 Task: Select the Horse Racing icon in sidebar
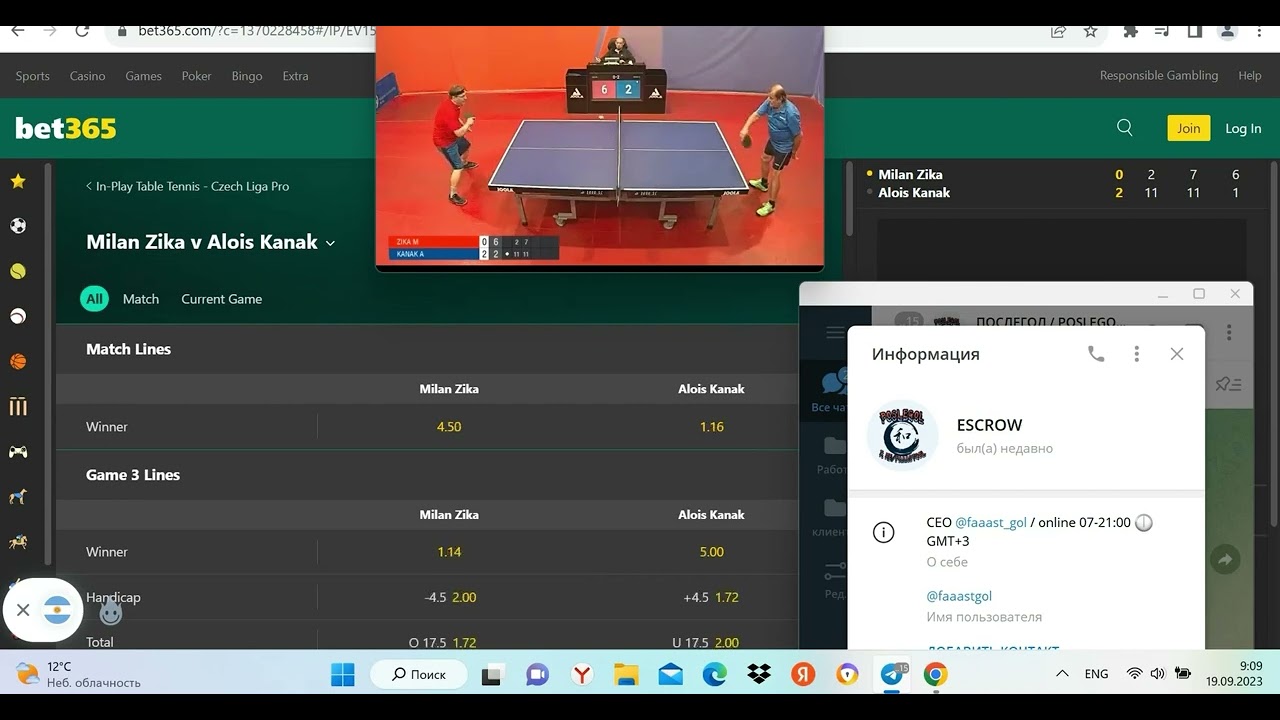click(18, 542)
